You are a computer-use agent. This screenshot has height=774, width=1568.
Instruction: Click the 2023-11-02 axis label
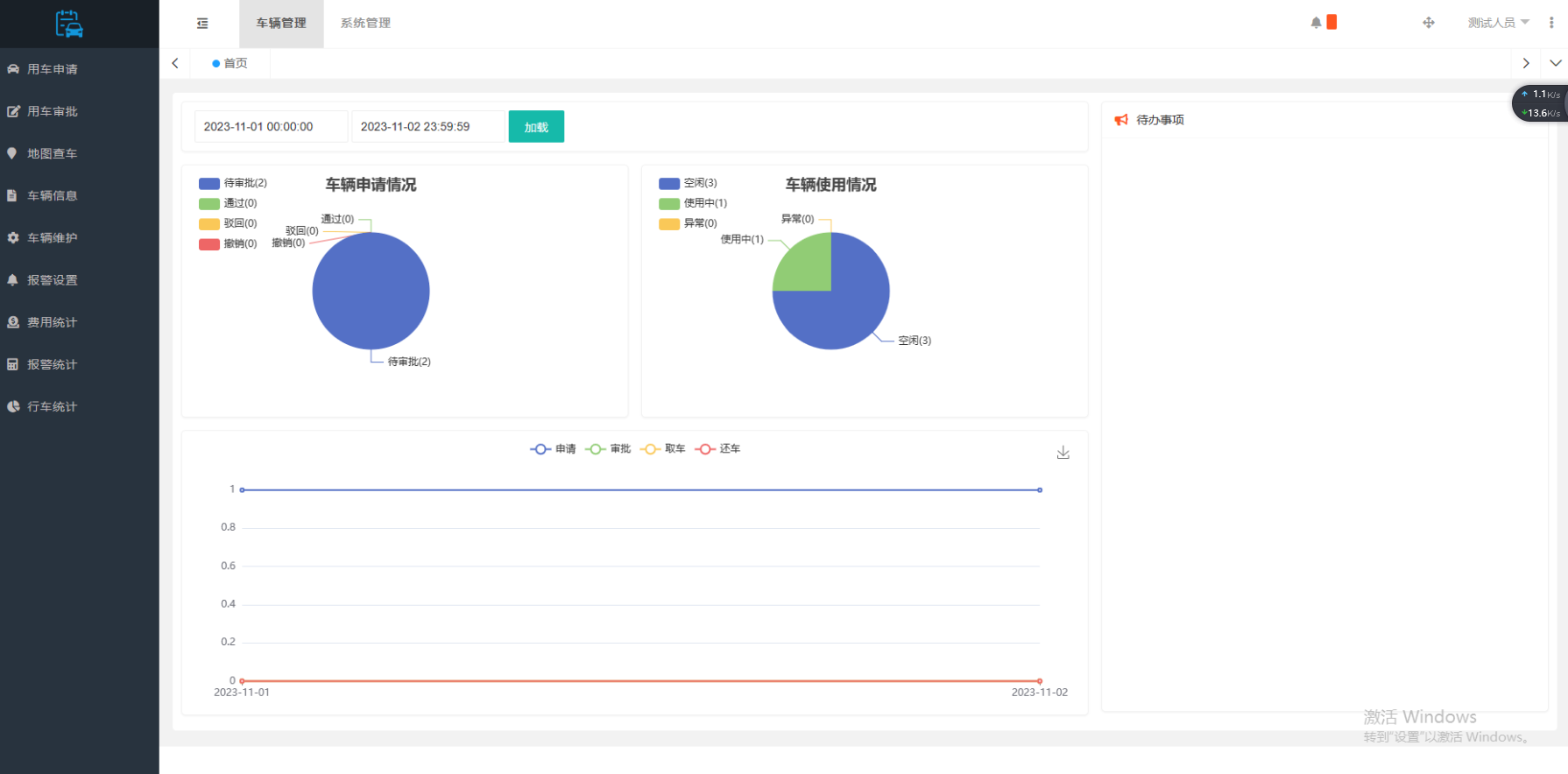coord(1040,693)
